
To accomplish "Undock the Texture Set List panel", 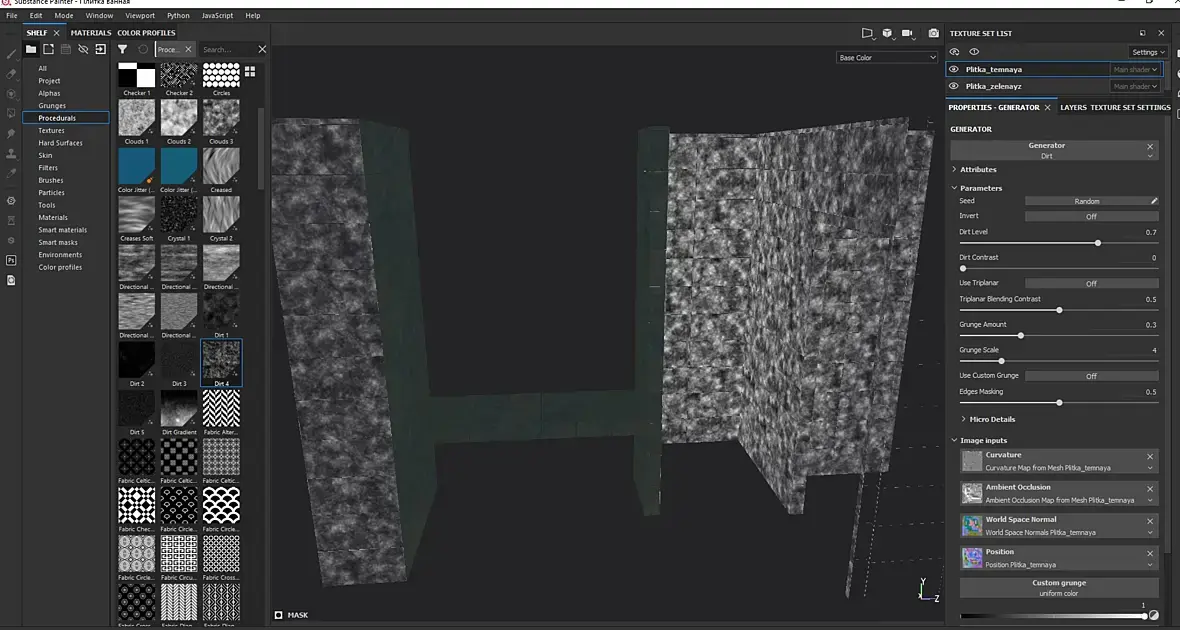I will [x=1142, y=33].
